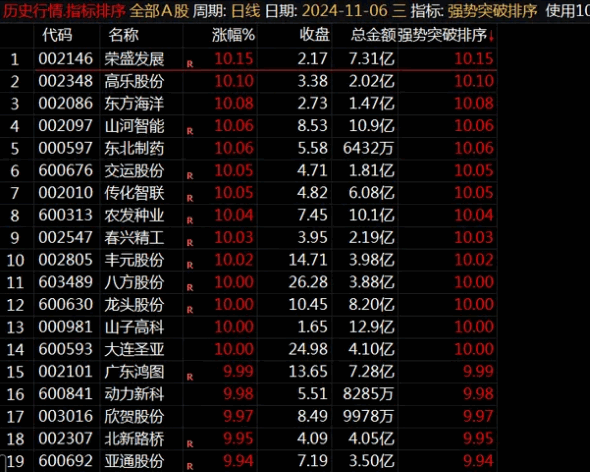Screen dimensions: 590x472
Task: Sort by 收盘 column header
Action: [x=315, y=35]
